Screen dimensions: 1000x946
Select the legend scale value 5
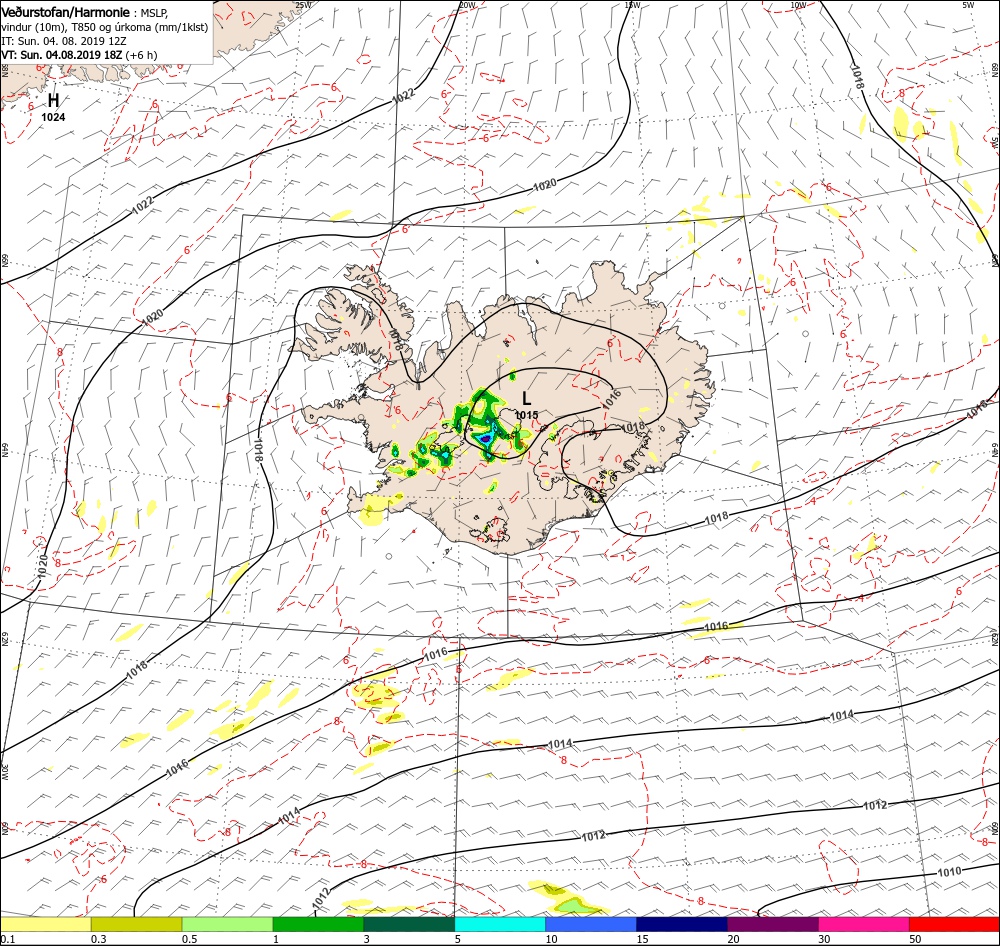point(457,939)
